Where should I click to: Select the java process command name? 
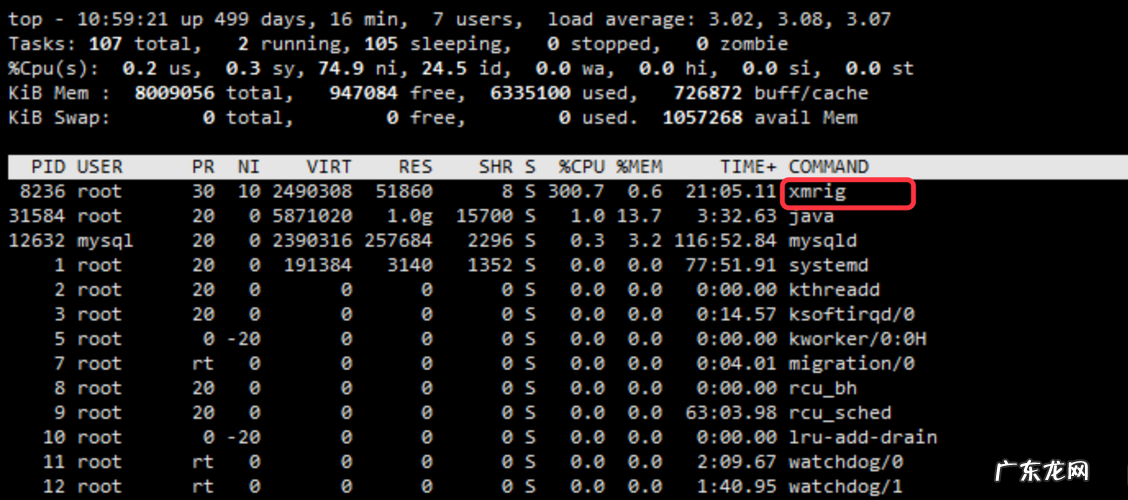tap(811, 216)
